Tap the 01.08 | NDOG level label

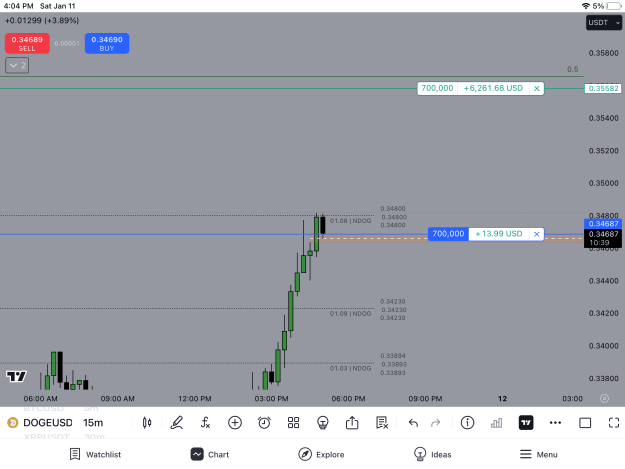click(350, 221)
